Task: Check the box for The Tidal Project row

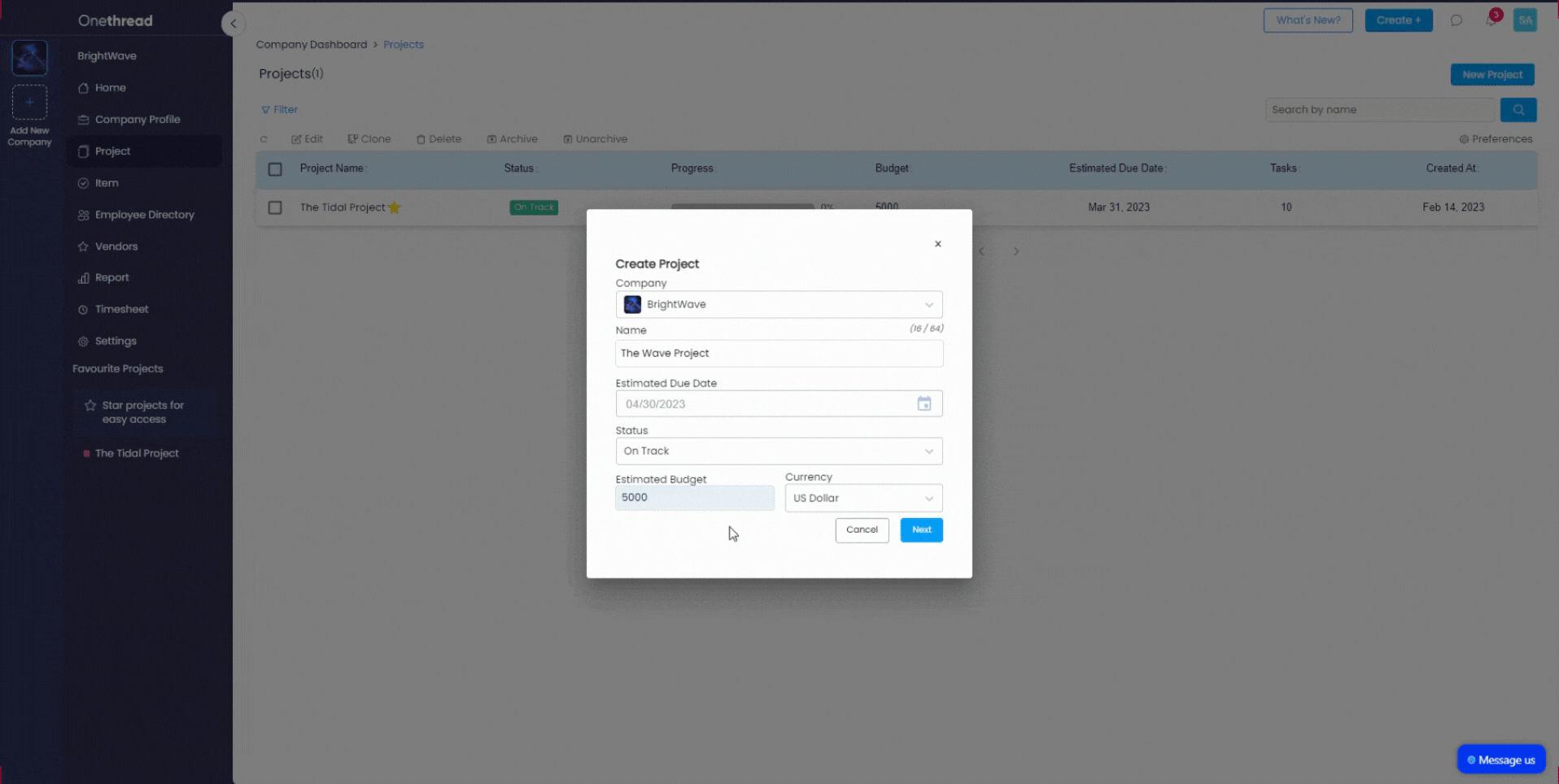Action: (x=275, y=207)
